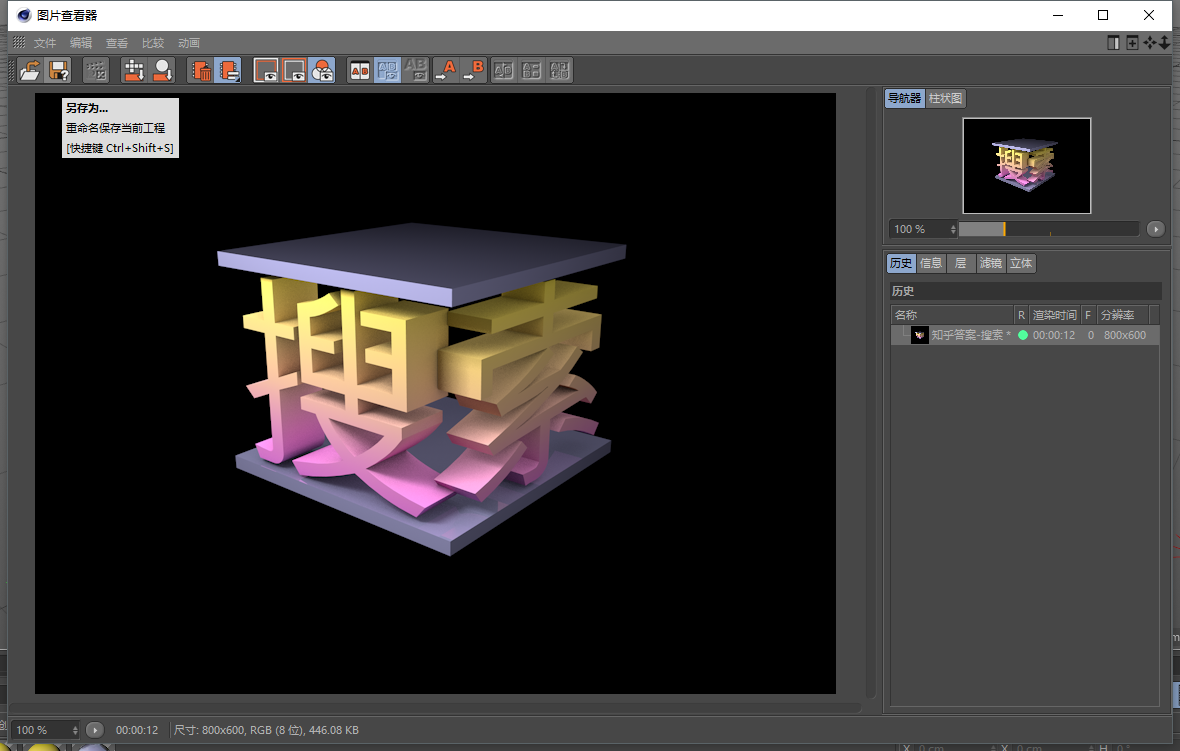Open the 比较 menu

pyautogui.click(x=153, y=43)
